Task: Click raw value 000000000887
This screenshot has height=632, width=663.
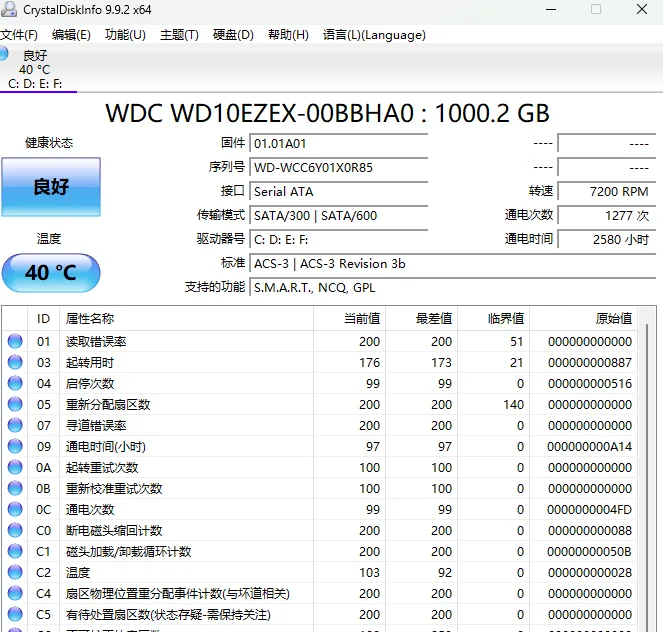Action: click(590, 363)
